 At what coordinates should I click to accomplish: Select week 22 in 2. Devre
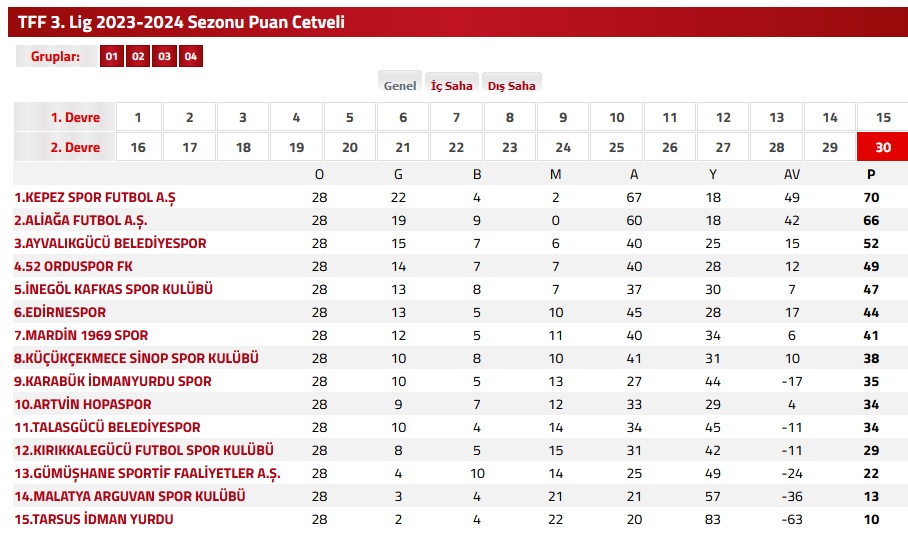456,147
